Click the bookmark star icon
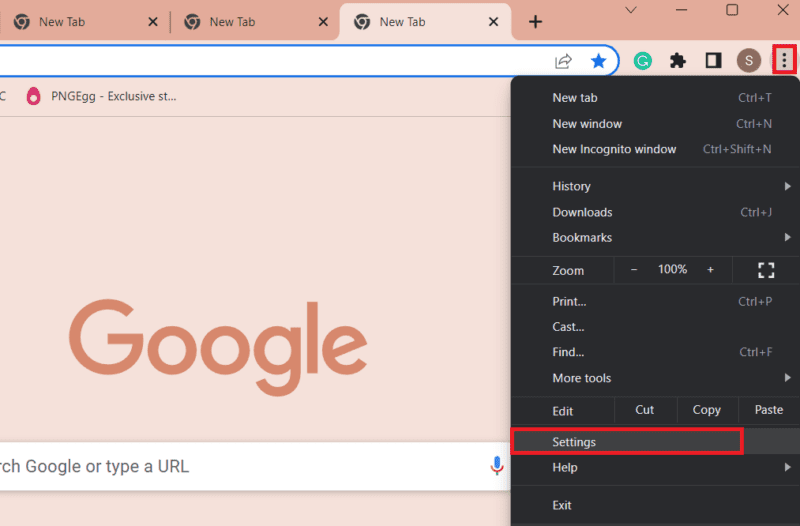Image resolution: width=800 pixels, height=526 pixels. point(598,61)
